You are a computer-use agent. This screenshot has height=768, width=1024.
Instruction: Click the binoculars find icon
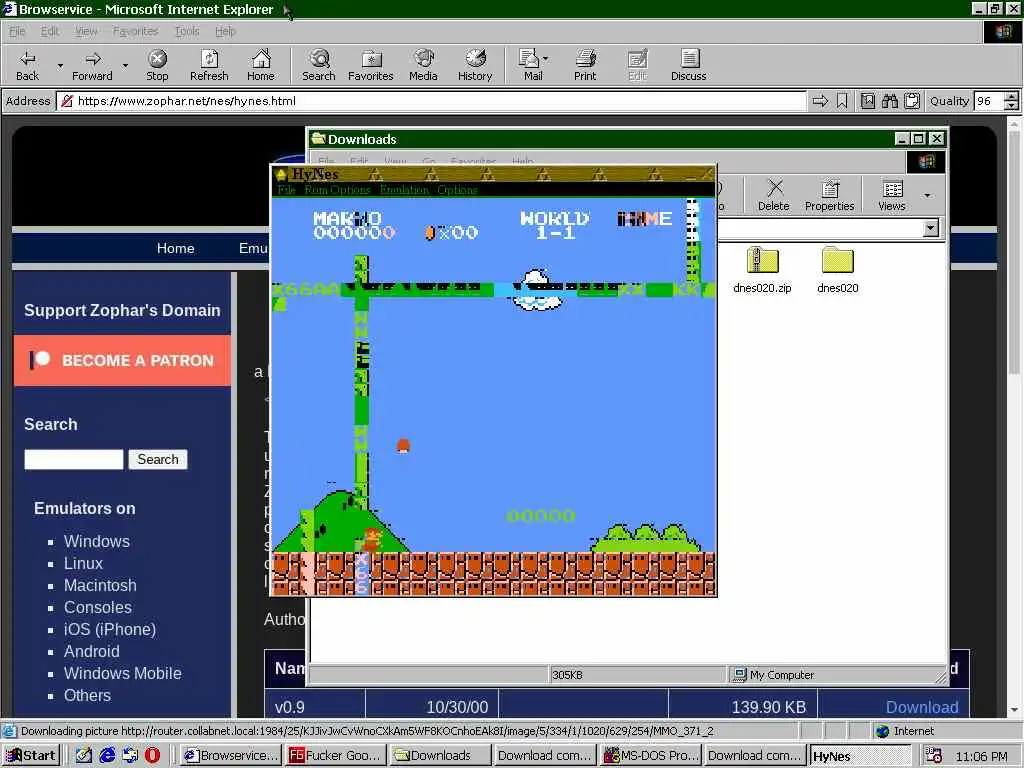pyautogui.click(x=889, y=101)
